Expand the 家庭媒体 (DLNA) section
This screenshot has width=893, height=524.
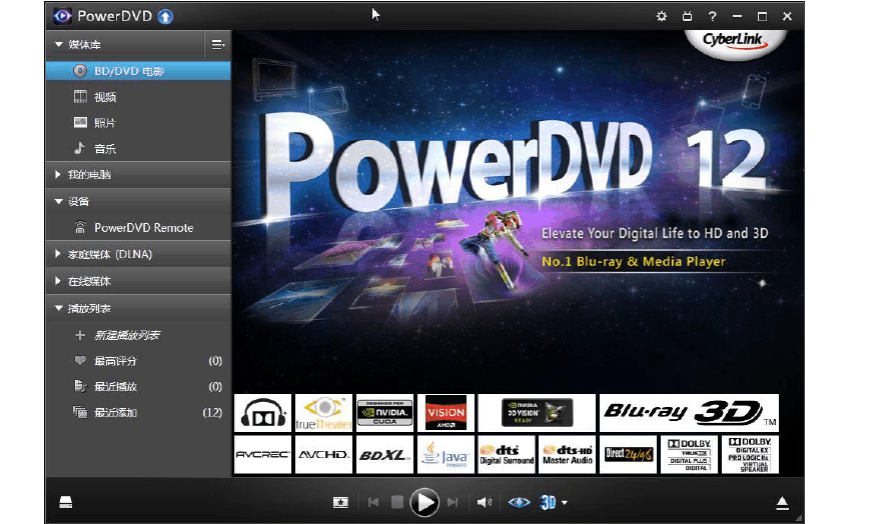(109, 254)
